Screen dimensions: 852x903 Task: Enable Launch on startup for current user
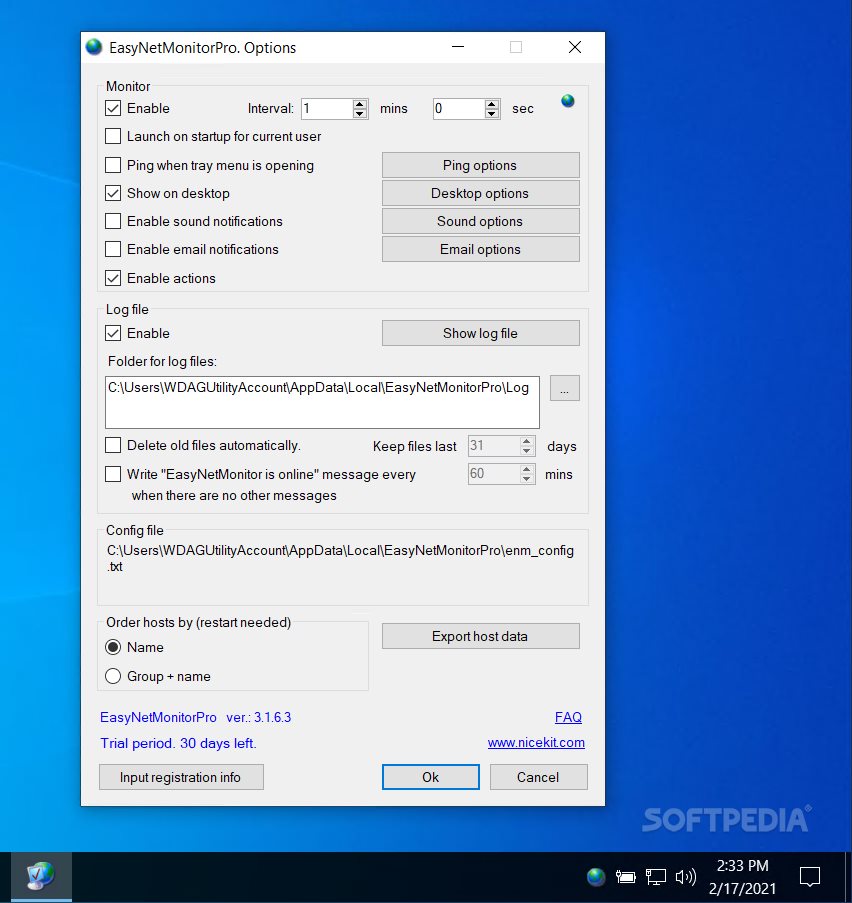[x=113, y=136]
